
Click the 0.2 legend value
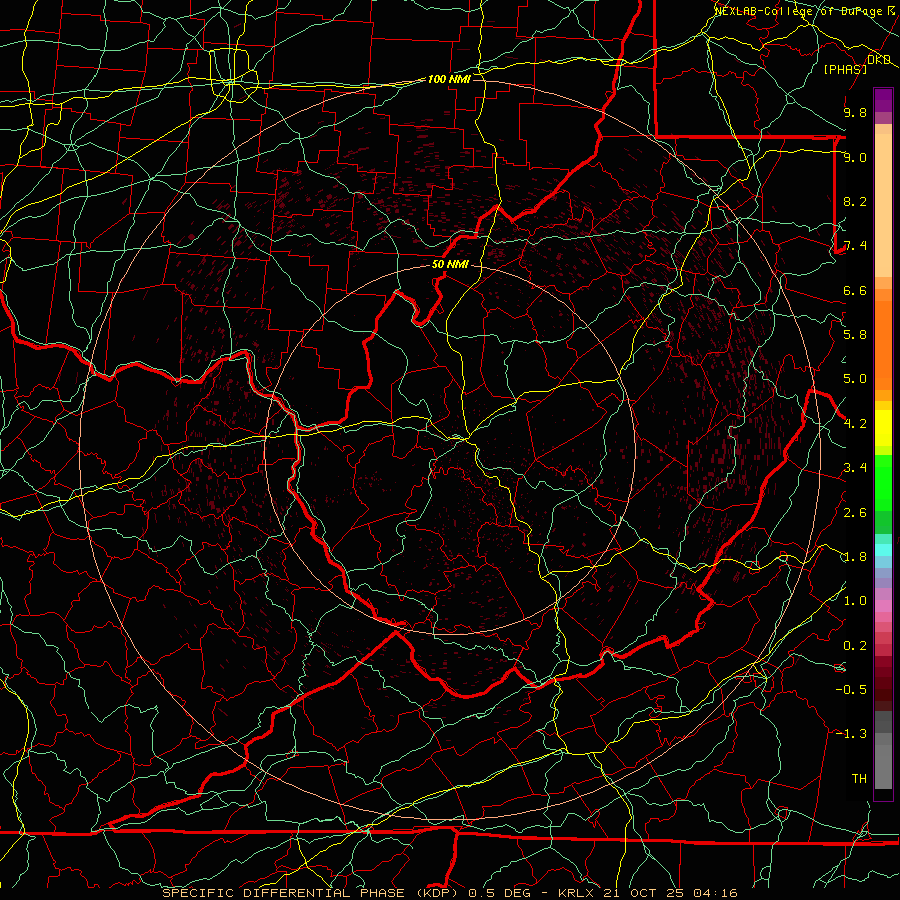click(855, 646)
